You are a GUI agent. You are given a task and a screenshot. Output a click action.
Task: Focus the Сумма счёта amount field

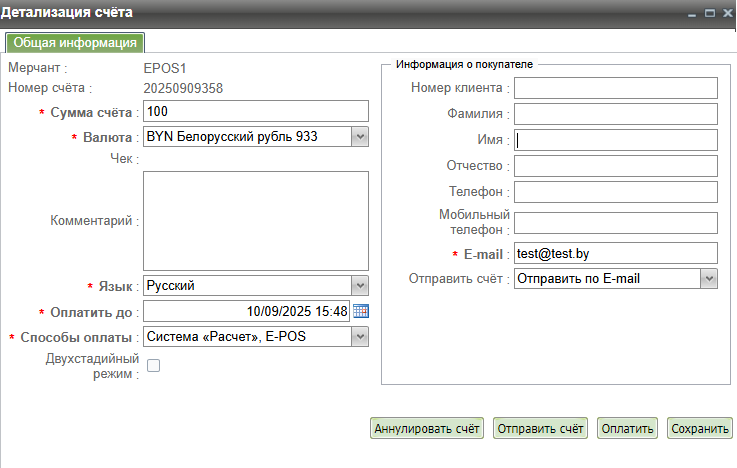point(256,111)
